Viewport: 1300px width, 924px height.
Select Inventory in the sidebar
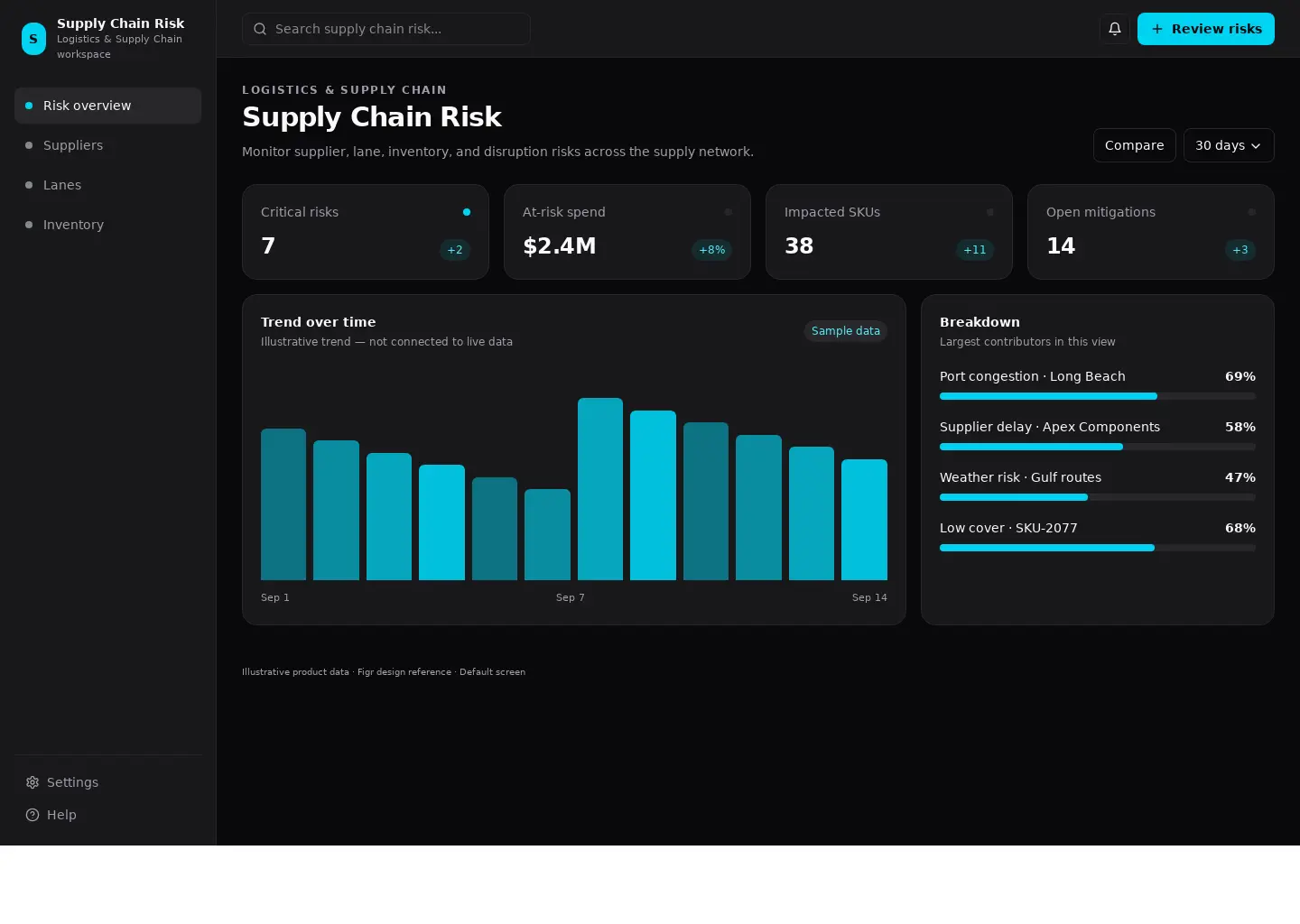tap(107, 225)
